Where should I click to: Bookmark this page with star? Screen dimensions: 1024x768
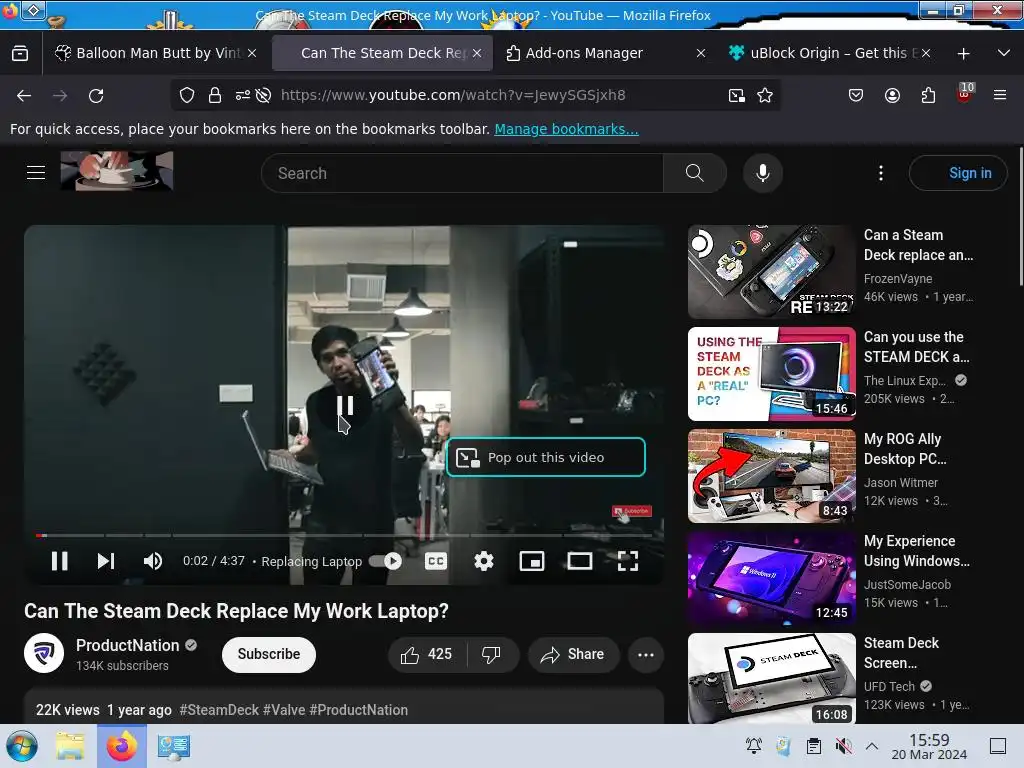click(x=765, y=95)
